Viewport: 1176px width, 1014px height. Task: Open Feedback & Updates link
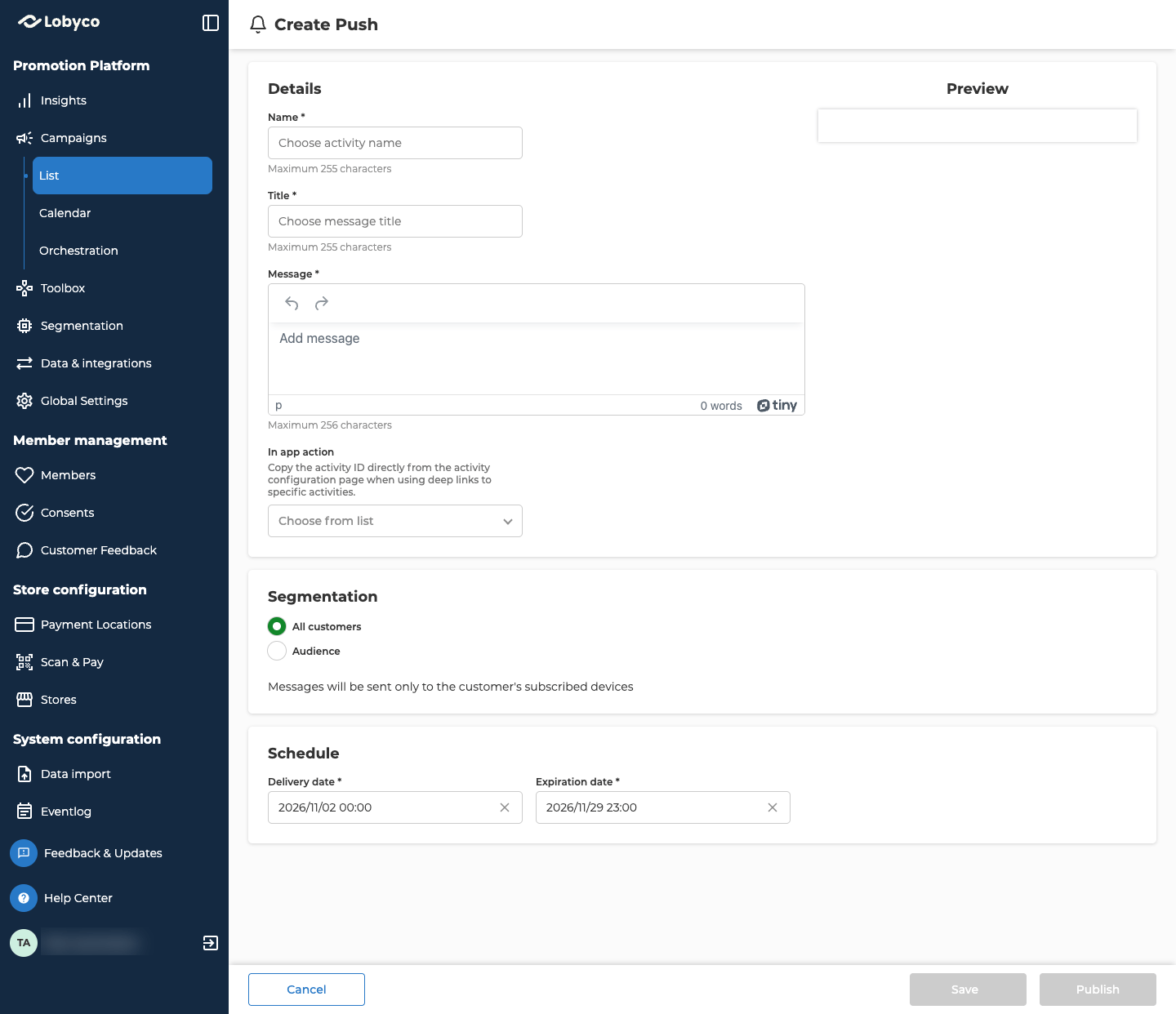103,853
